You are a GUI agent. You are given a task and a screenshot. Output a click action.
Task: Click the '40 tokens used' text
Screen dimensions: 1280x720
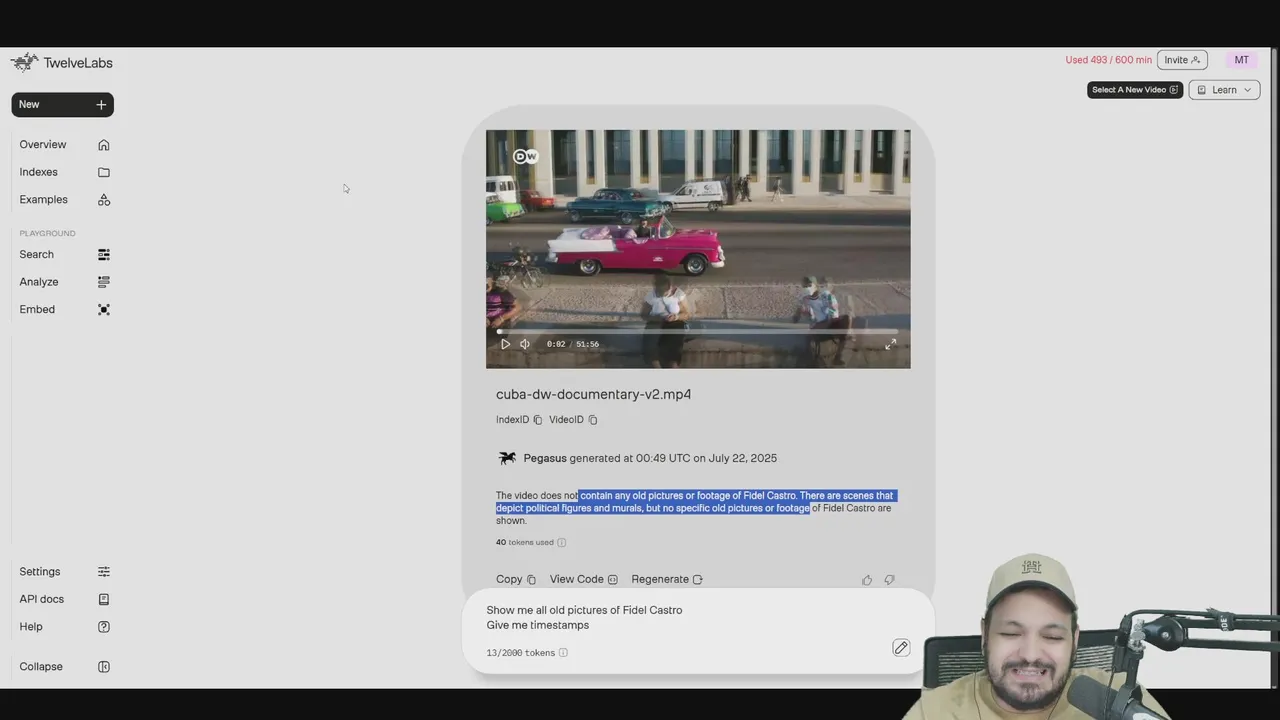click(524, 543)
